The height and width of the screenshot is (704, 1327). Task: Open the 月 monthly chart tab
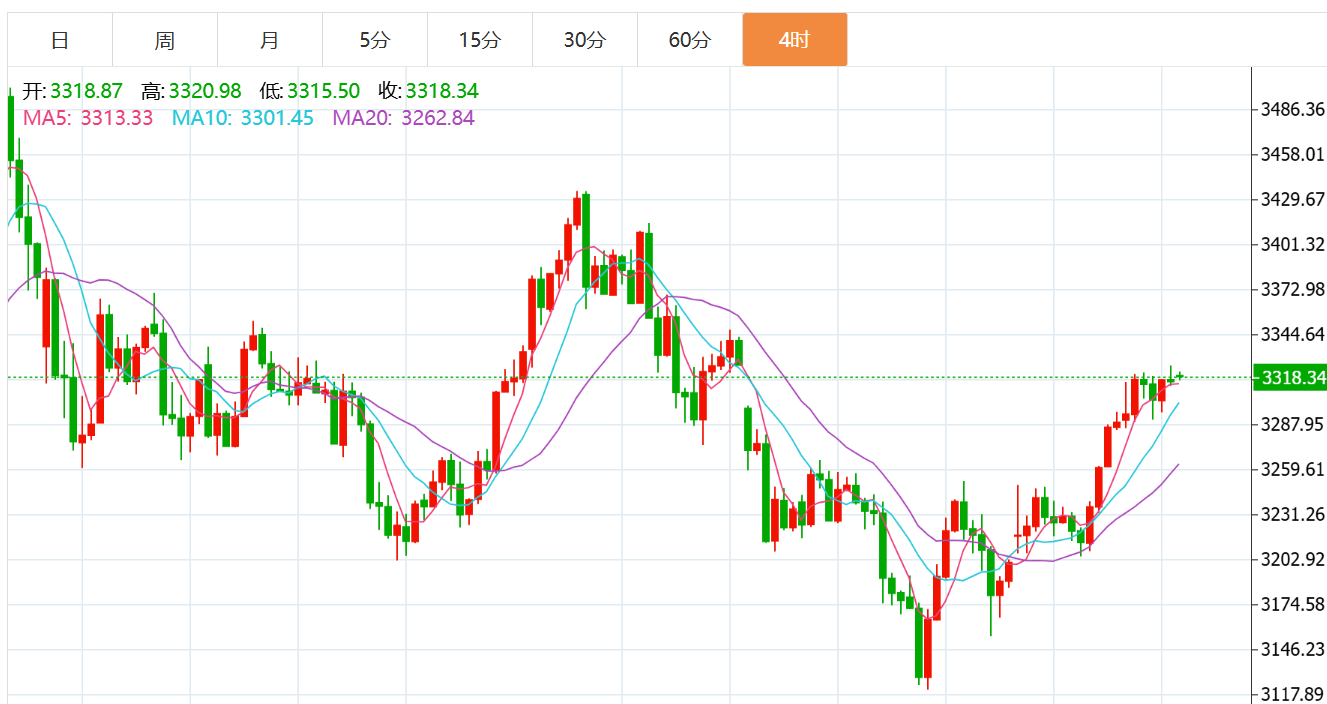point(270,40)
